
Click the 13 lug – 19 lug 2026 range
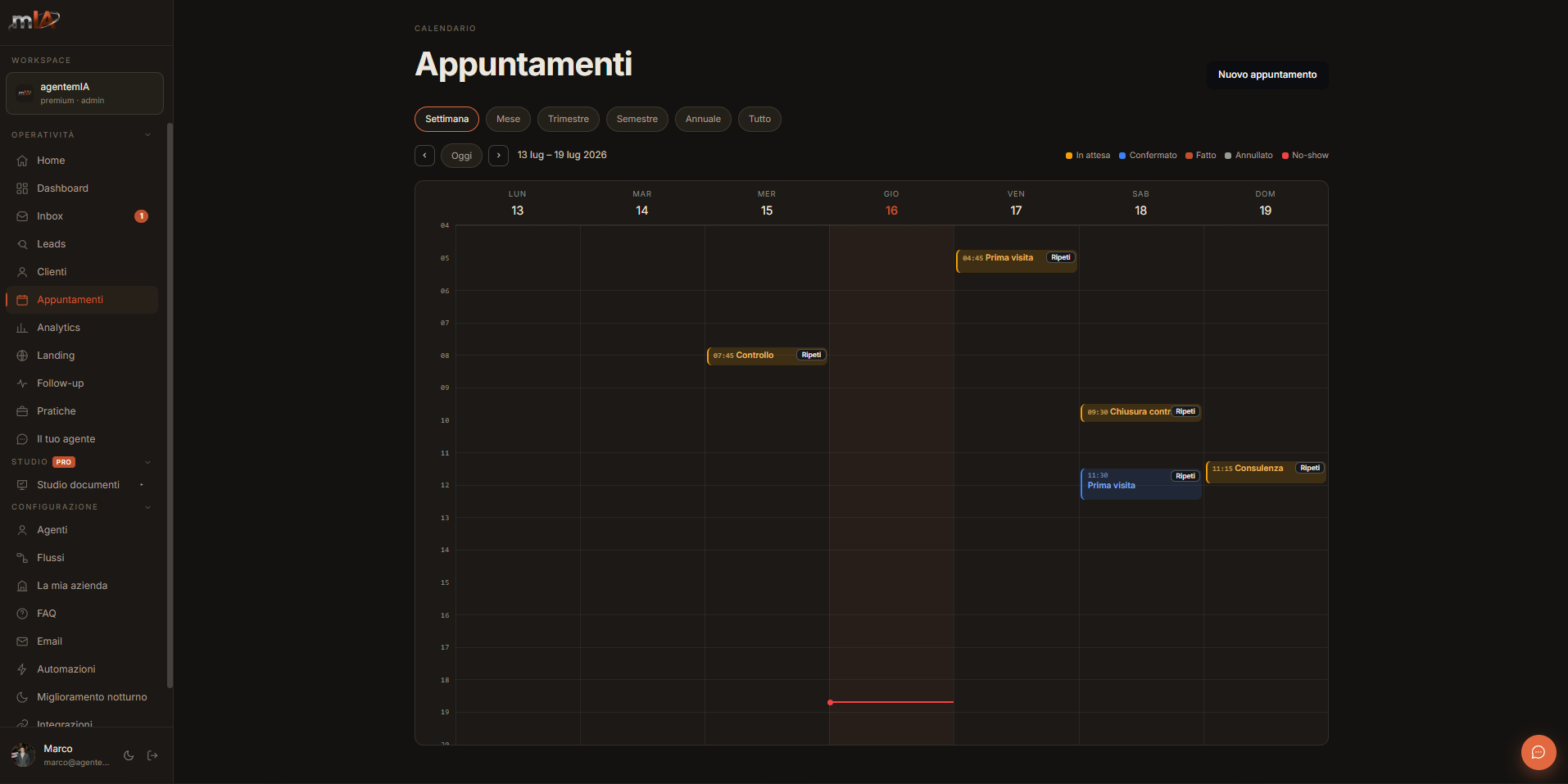pos(562,155)
